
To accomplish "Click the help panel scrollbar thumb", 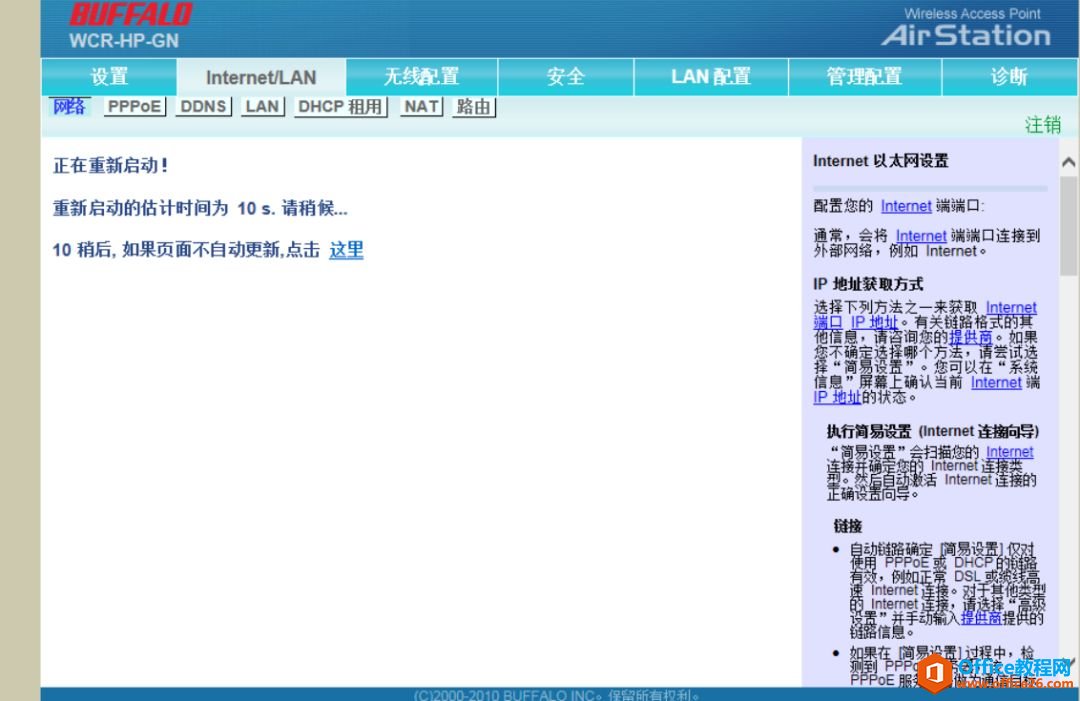I will point(1068,225).
